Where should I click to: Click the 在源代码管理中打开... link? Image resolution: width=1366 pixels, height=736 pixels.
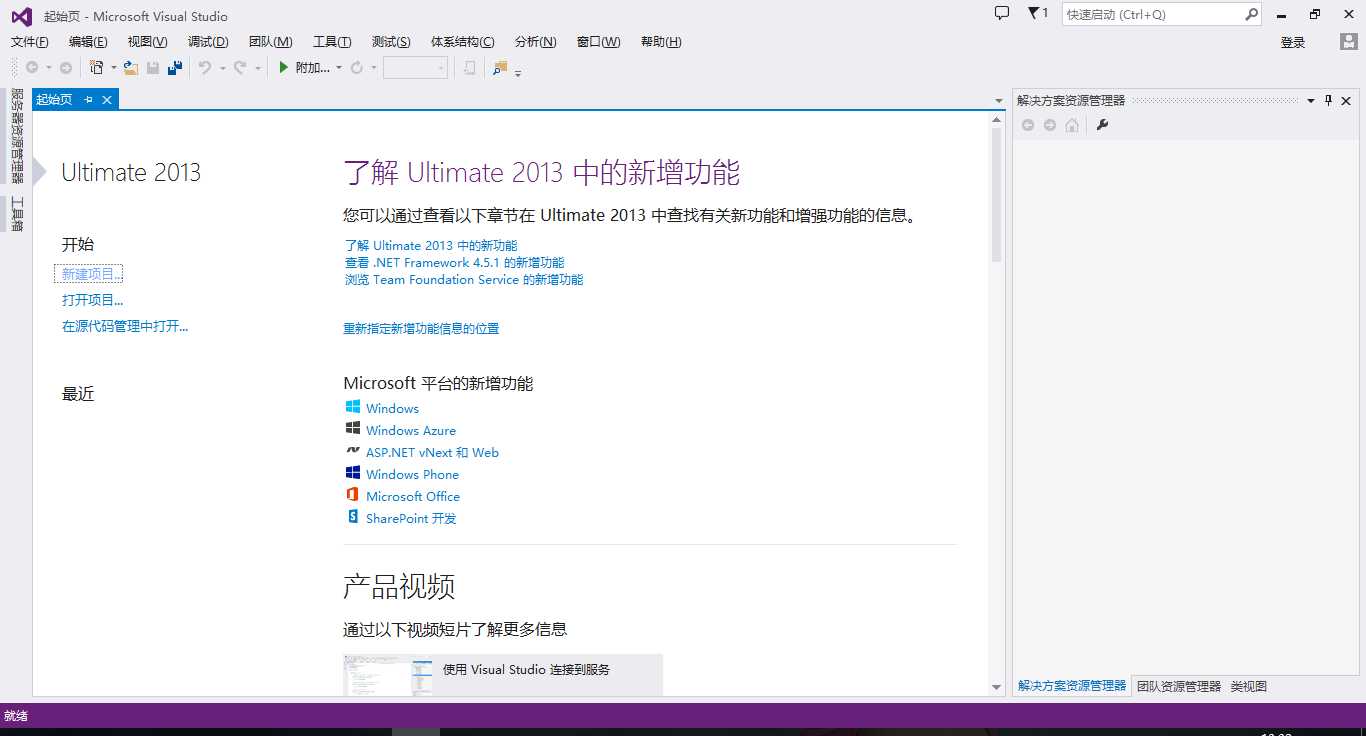[x=125, y=326]
